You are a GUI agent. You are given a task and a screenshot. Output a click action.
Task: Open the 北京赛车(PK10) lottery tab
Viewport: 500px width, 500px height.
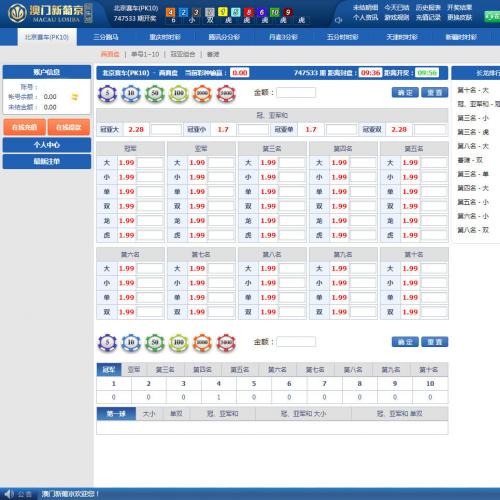pyautogui.click(x=47, y=37)
